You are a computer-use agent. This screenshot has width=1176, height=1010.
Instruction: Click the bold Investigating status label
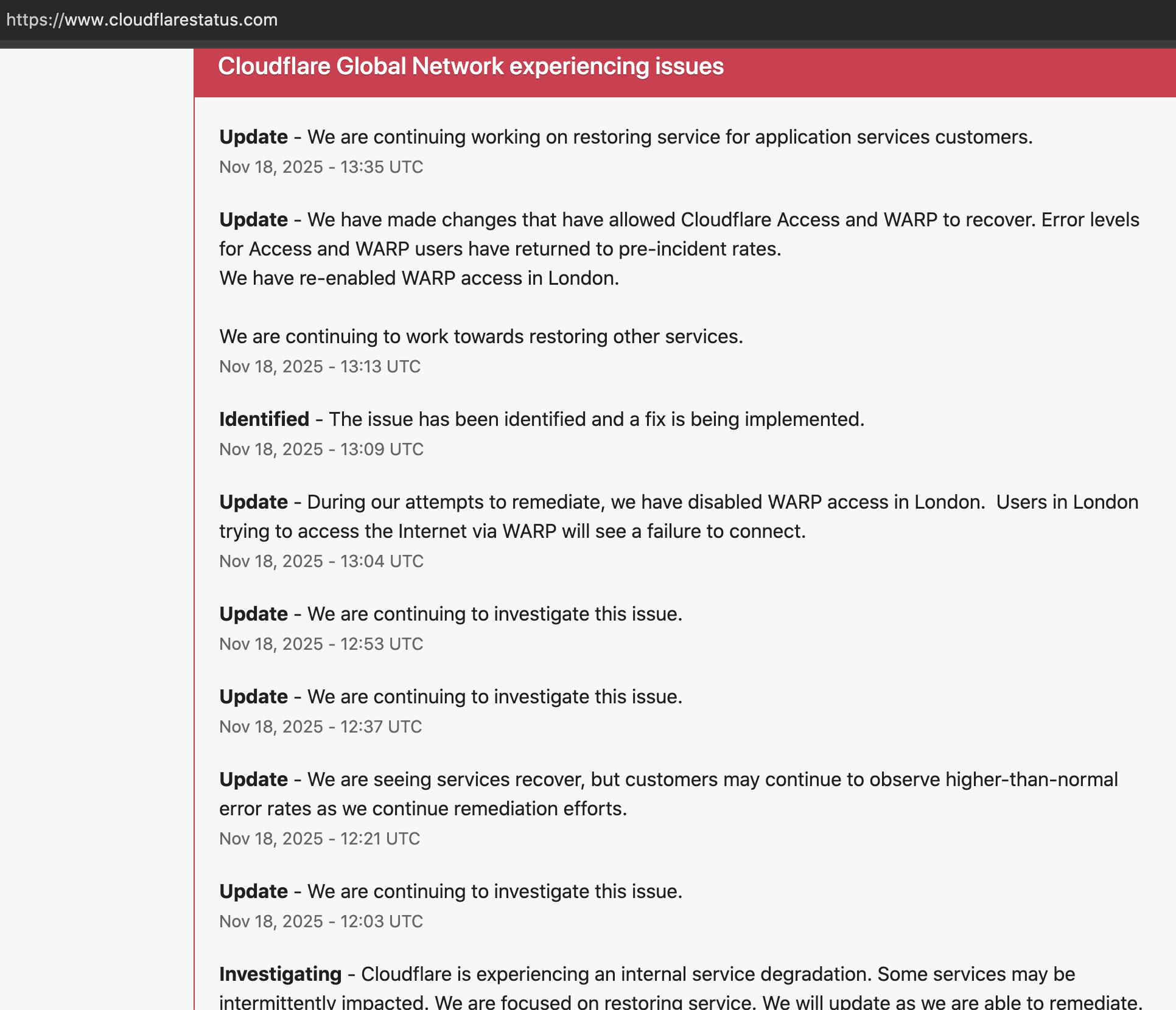280,974
